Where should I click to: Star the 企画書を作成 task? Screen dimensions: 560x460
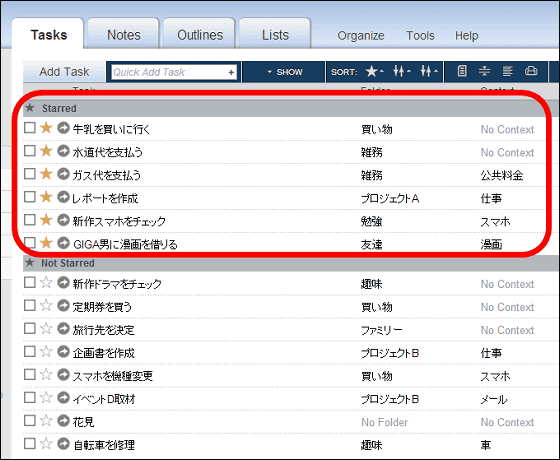[x=46, y=351]
